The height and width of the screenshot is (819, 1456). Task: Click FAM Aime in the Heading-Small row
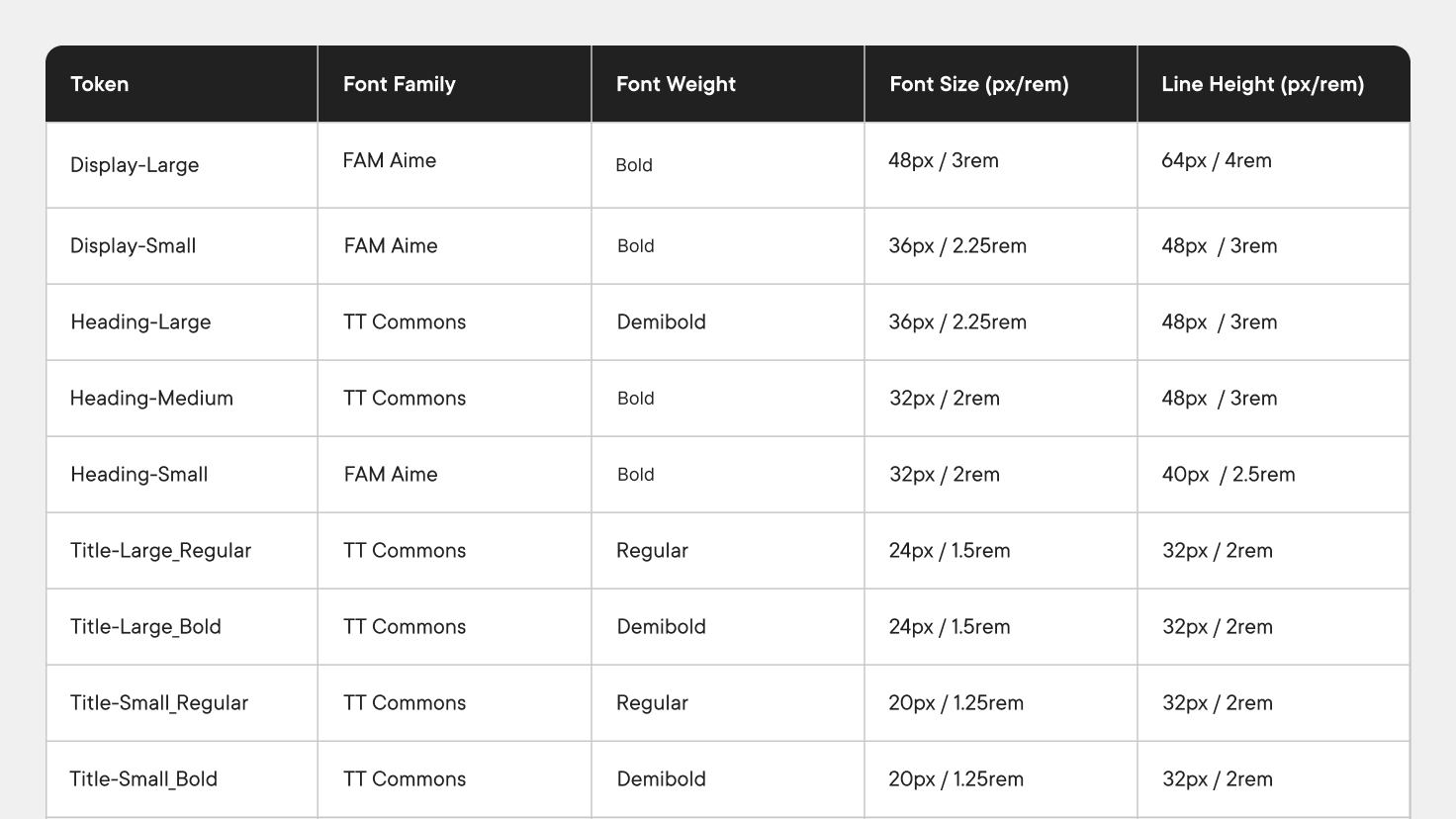391,475
